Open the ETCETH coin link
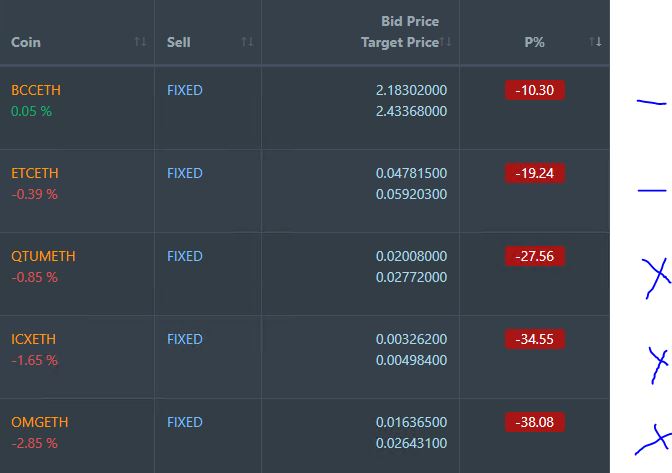The image size is (672, 473). pos(35,174)
